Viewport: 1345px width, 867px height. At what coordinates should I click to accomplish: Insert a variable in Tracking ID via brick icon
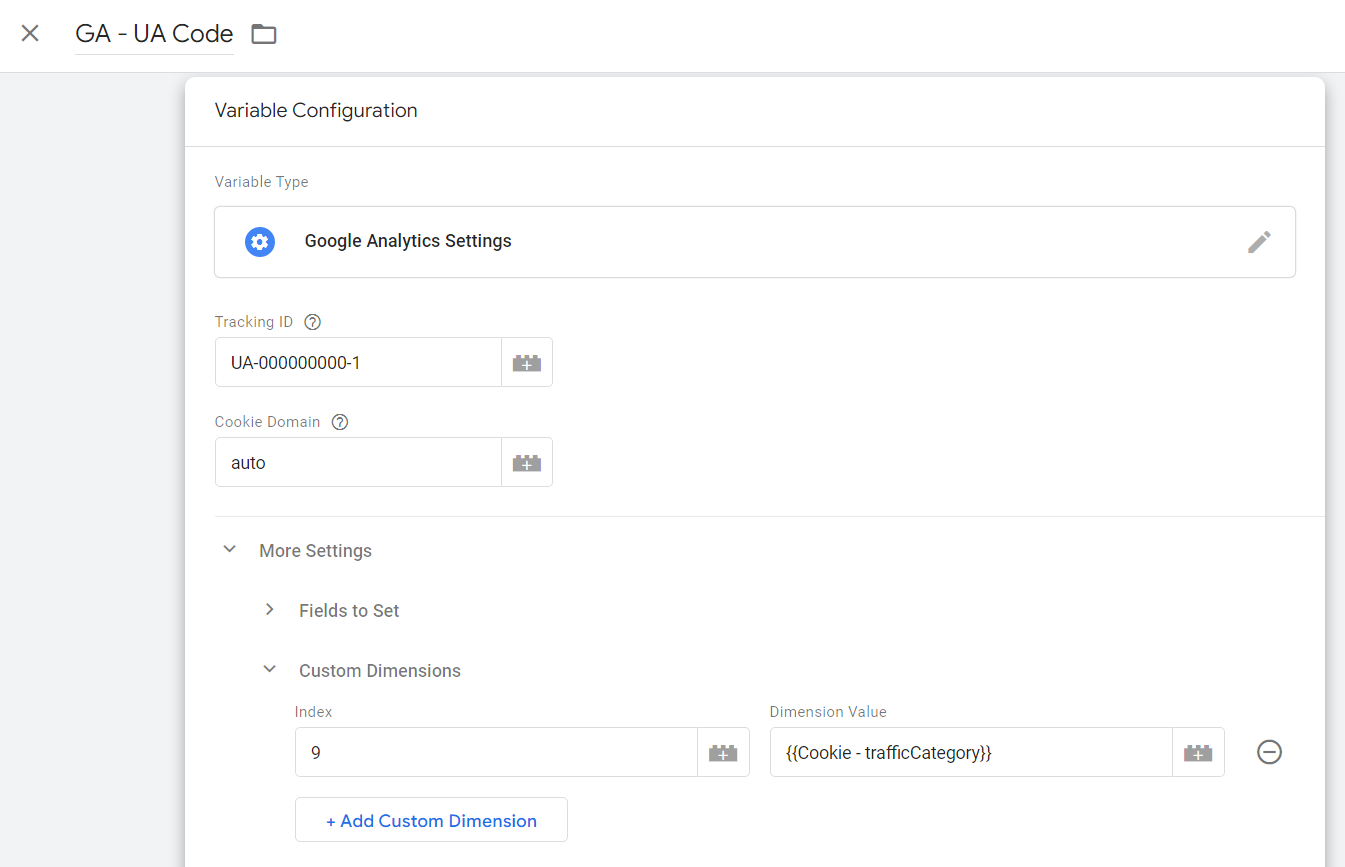(527, 362)
